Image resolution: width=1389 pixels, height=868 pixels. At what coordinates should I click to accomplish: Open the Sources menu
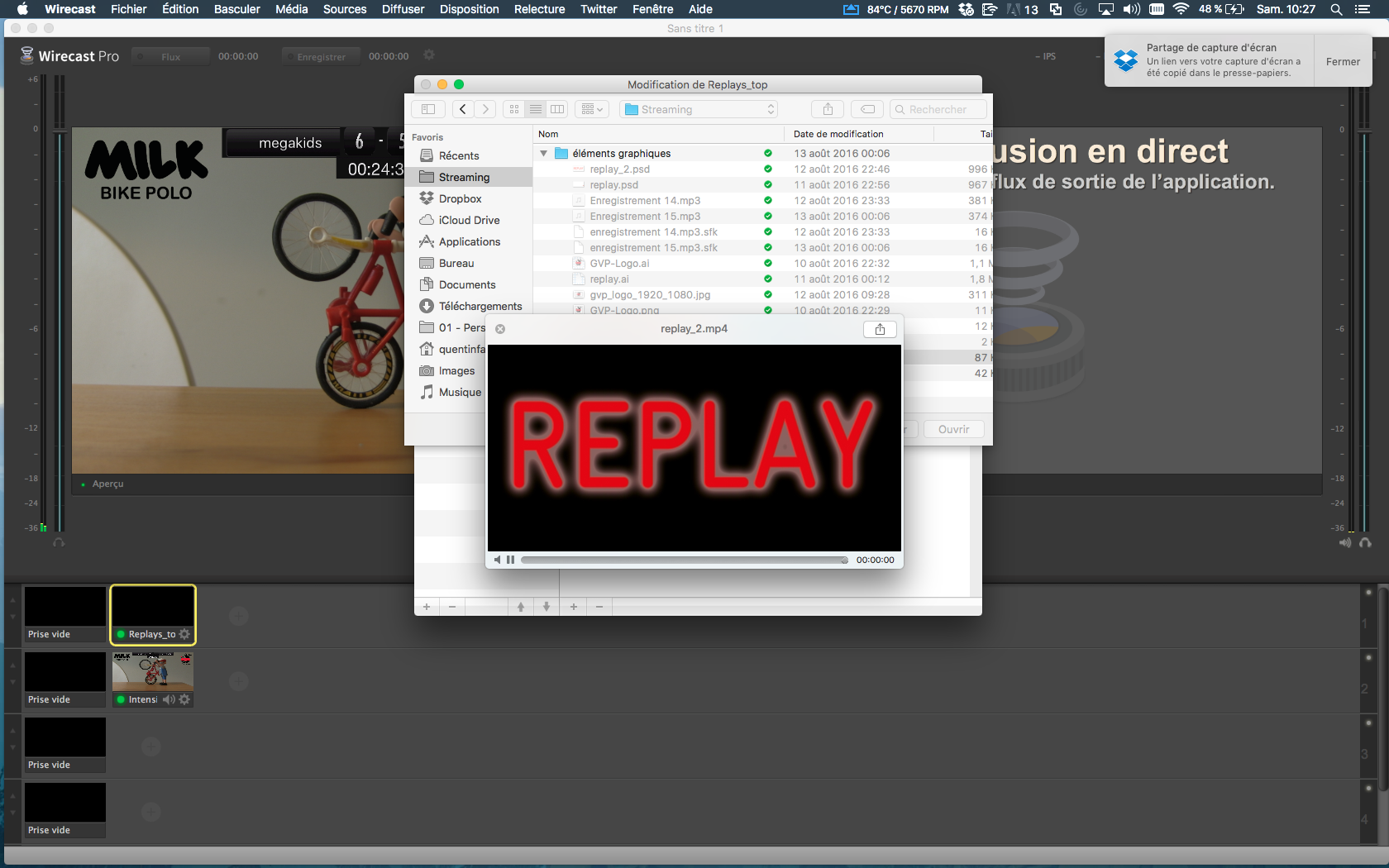pos(344,9)
